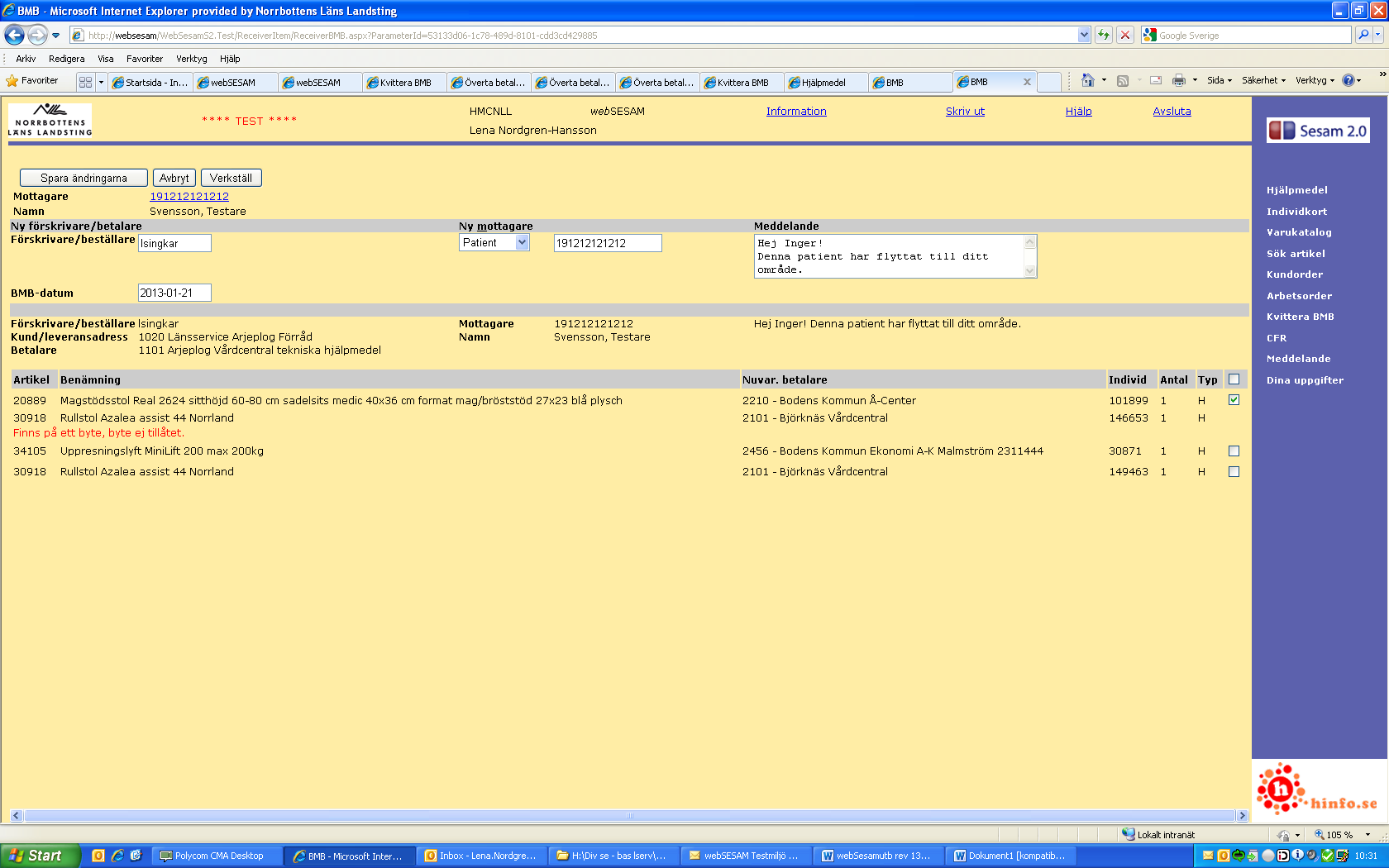Open the recent pages dropdown arrow
Image resolution: width=1389 pixels, height=868 pixels.
[55, 35]
